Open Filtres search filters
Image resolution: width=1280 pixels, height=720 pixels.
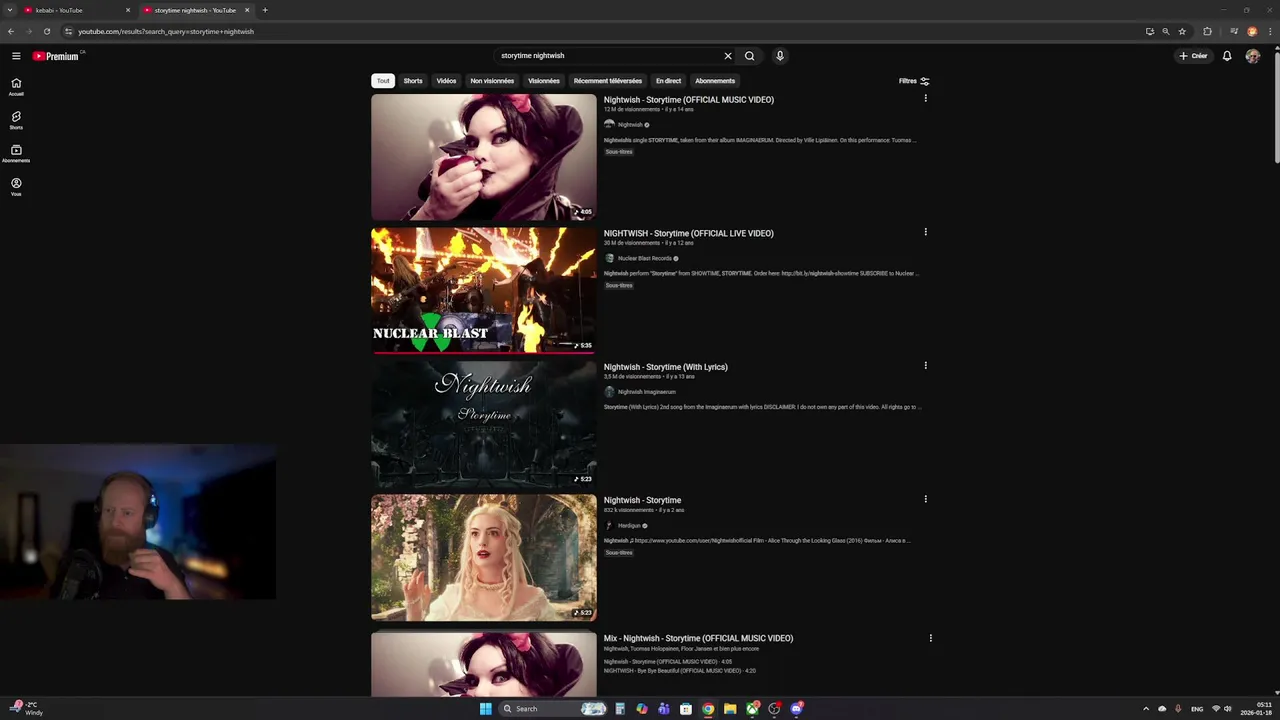914,81
